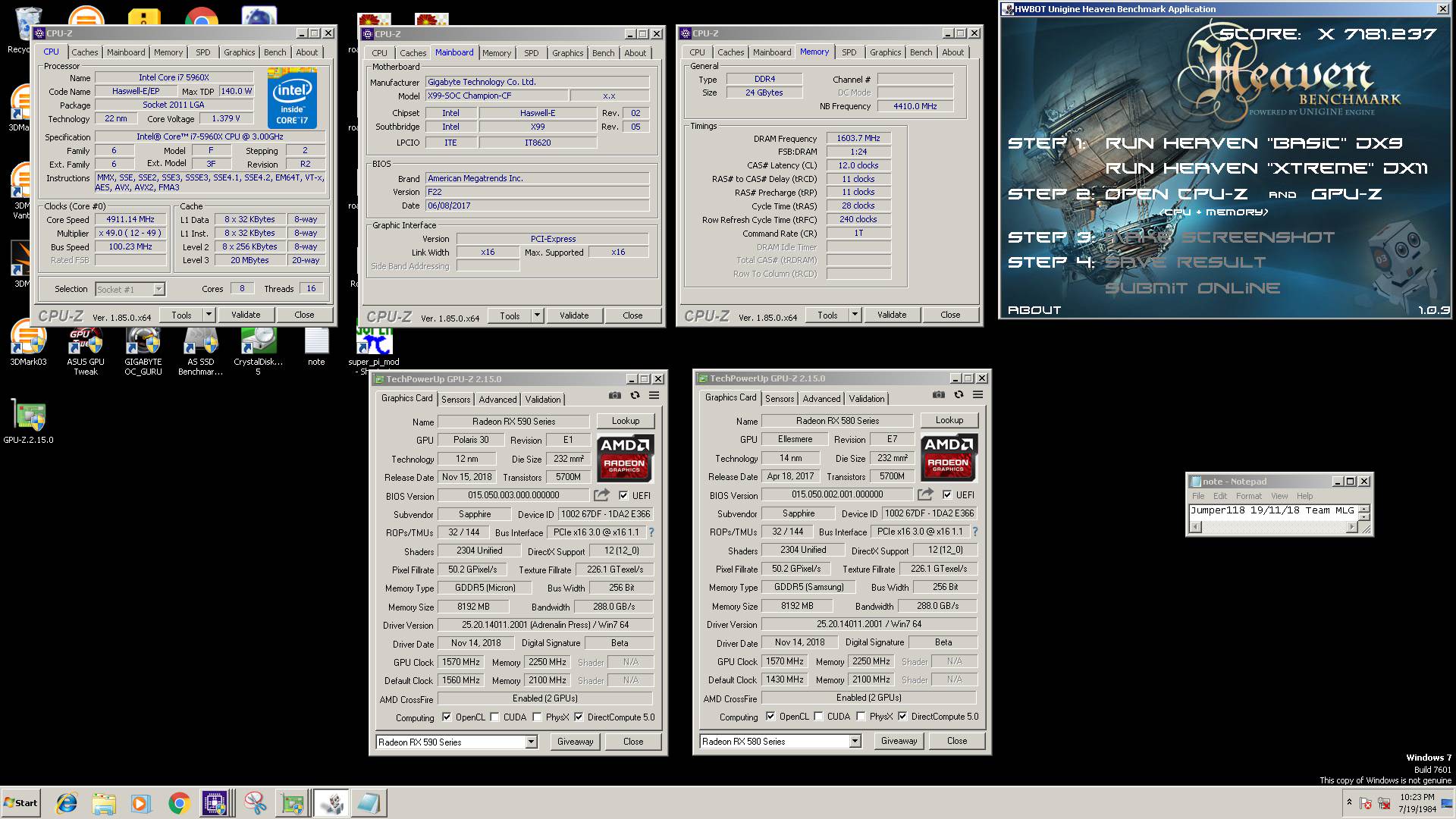Click the BIOS save/share icon in RX 580 GPU-Z
The height and width of the screenshot is (819, 1456).
click(x=925, y=494)
